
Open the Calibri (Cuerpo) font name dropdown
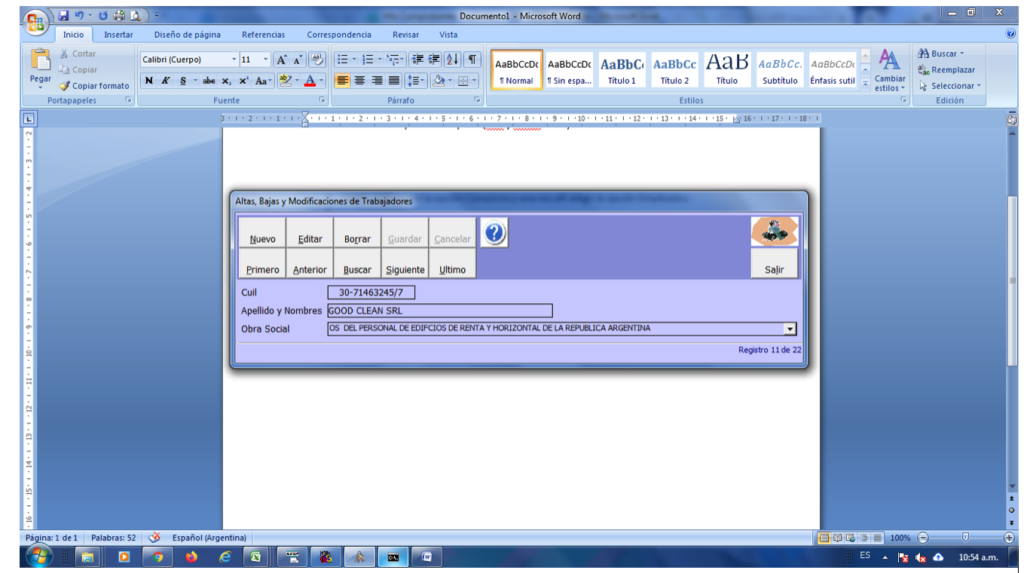234,60
